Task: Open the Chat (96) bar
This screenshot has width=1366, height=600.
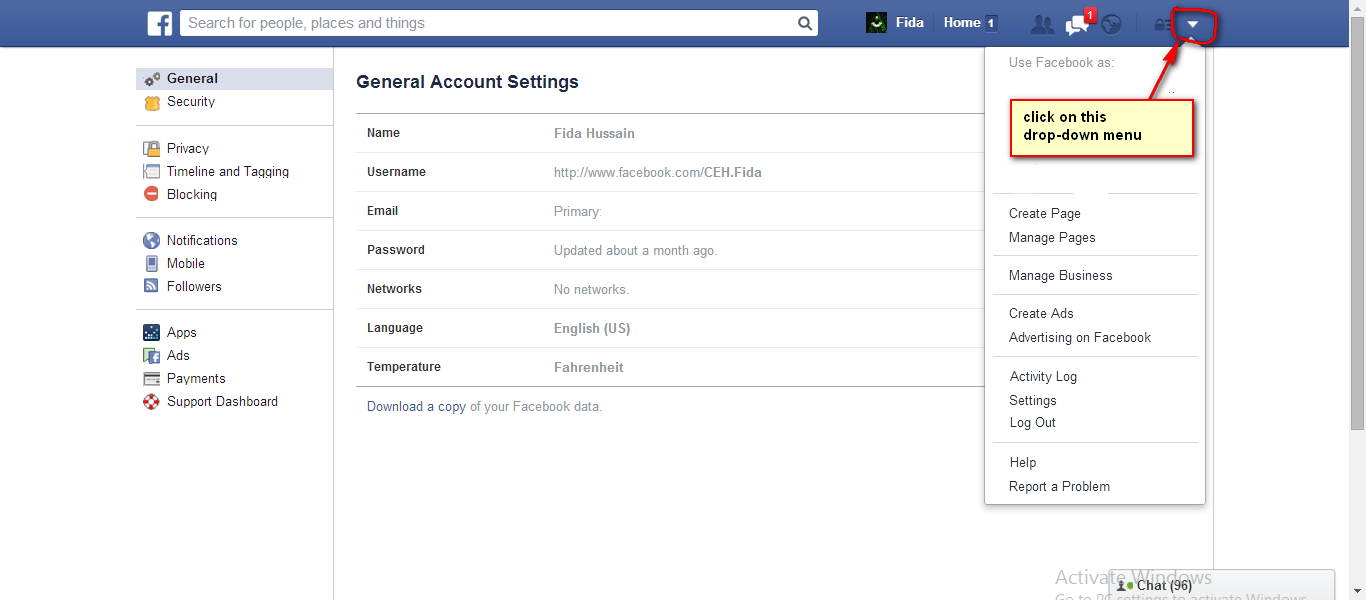Action: 1222,585
